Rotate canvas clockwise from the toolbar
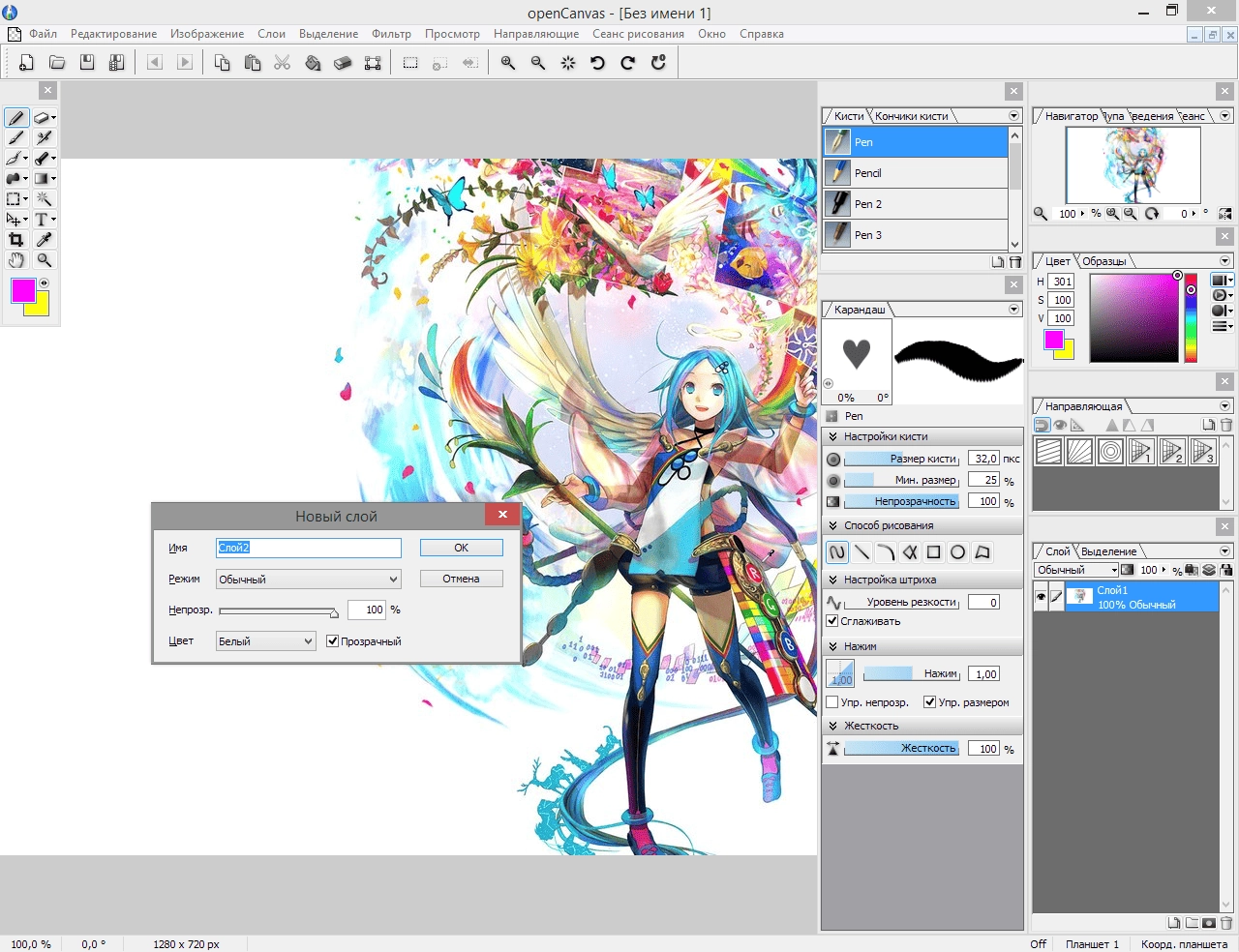The image size is (1239, 952). click(628, 63)
